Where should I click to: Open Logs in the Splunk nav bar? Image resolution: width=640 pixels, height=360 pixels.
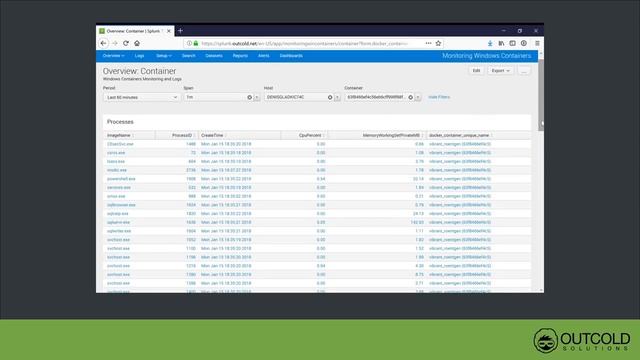coord(140,56)
